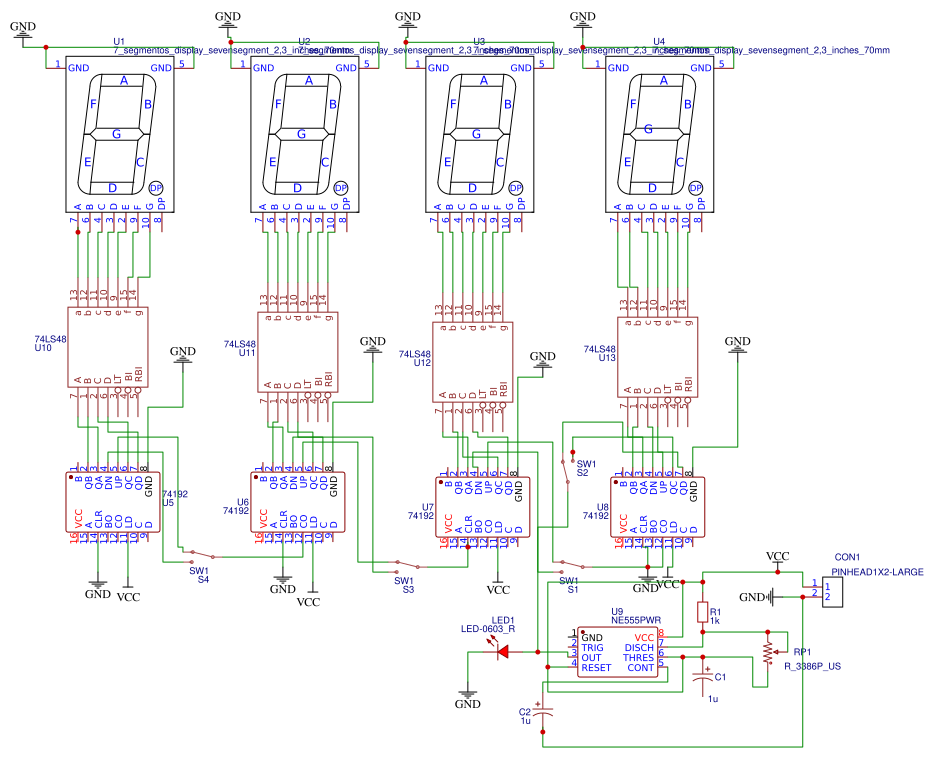
Task: Click the "NE555PWR" part label
Action: coord(636,620)
